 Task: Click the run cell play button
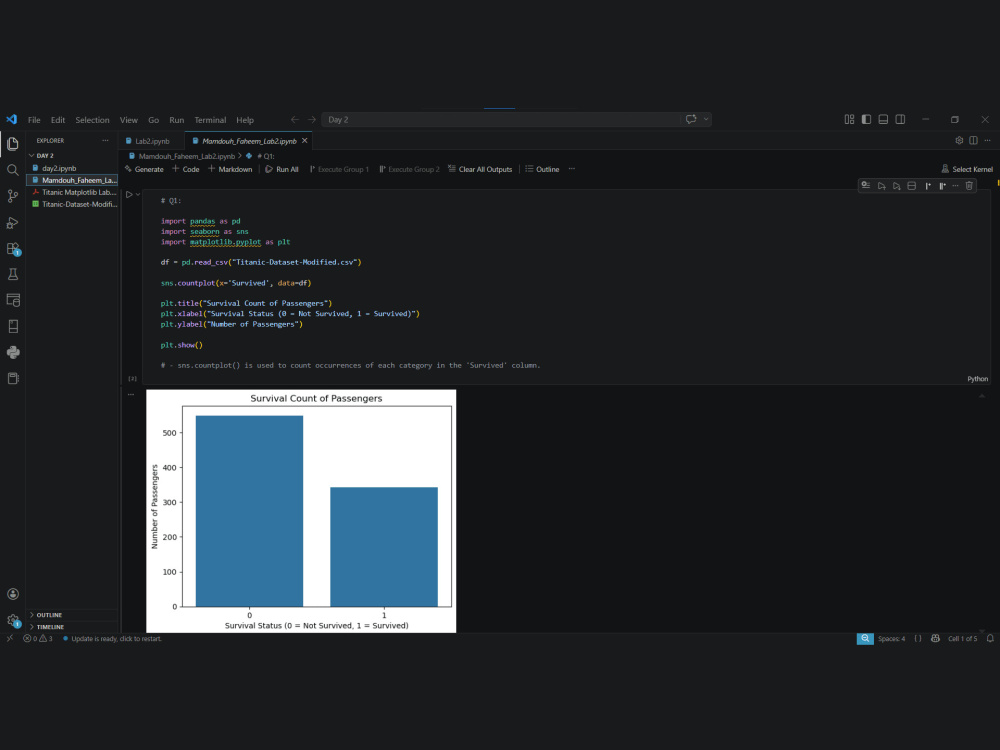click(x=129, y=195)
